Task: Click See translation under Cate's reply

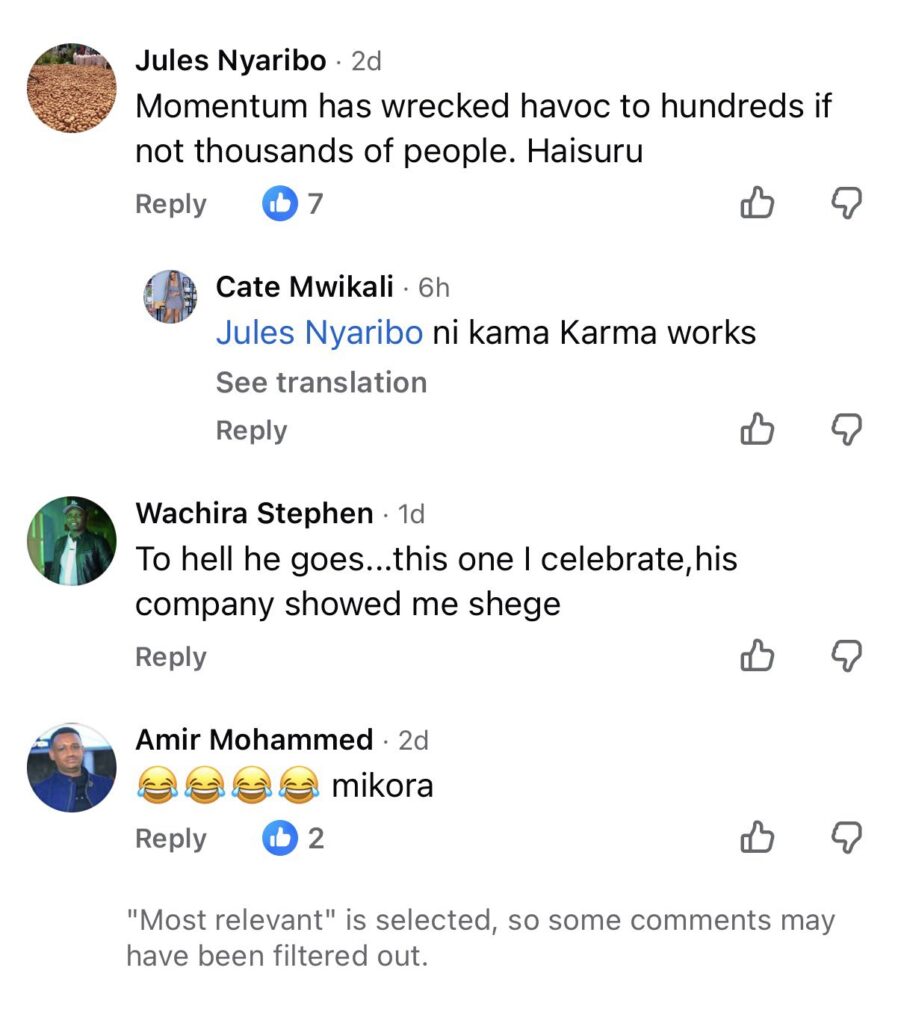Action: tap(321, 382)
